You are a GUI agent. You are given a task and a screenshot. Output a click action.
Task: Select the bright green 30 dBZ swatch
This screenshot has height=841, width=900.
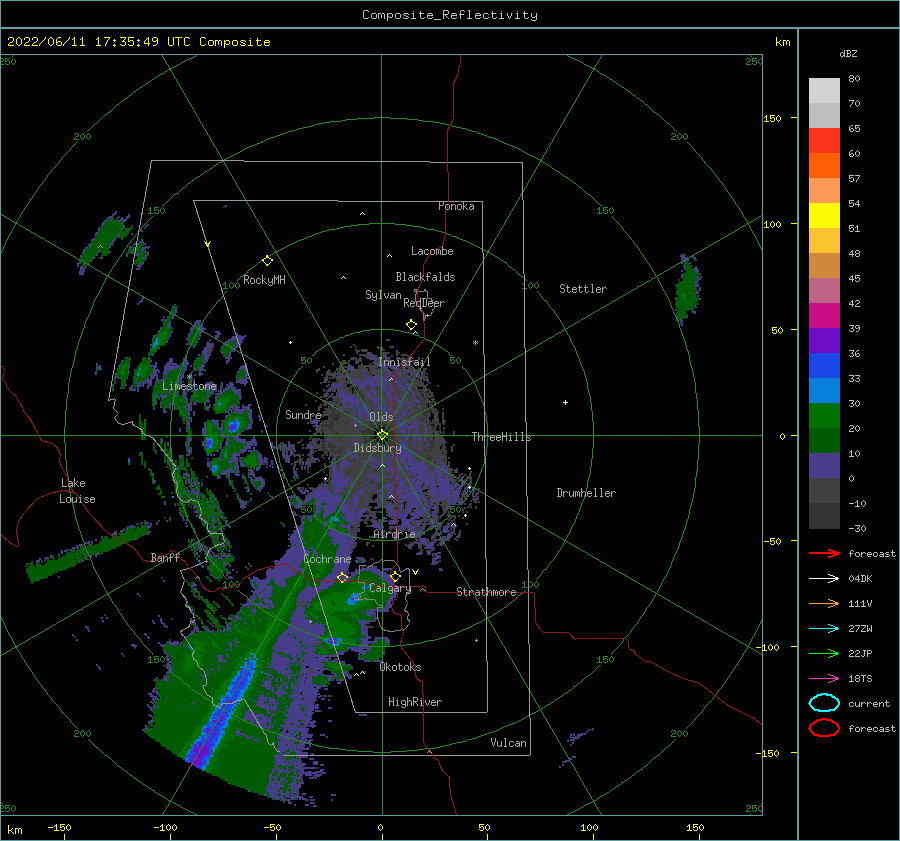(824, 415)
